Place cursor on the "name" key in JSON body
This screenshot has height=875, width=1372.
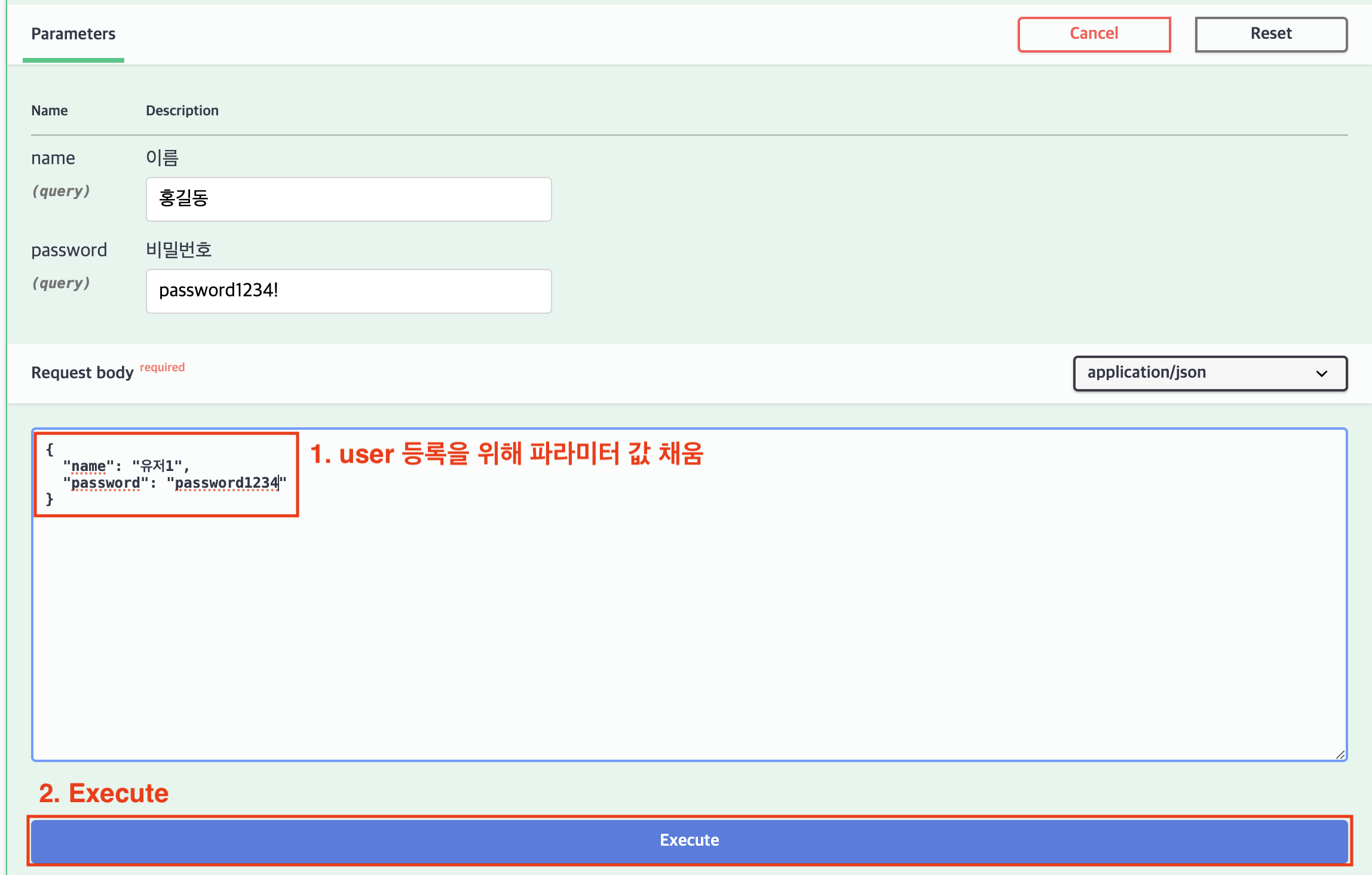click(88, 466)
